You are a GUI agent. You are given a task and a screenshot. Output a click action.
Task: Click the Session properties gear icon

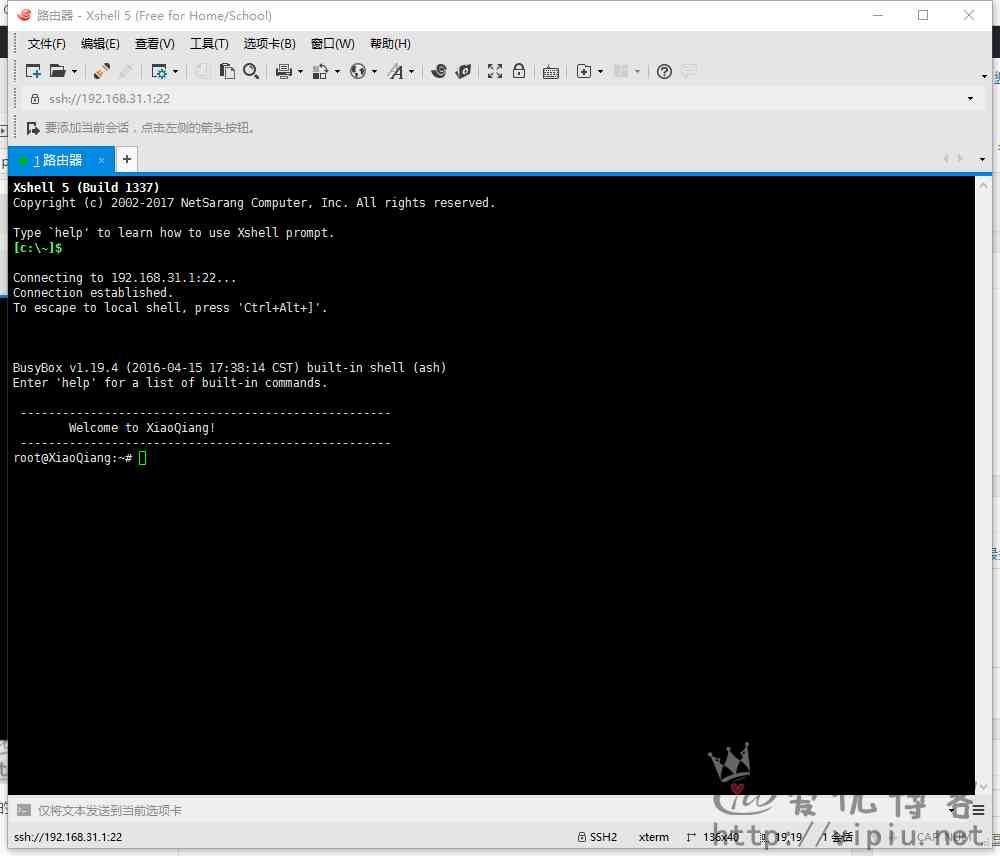click(159, 71)
